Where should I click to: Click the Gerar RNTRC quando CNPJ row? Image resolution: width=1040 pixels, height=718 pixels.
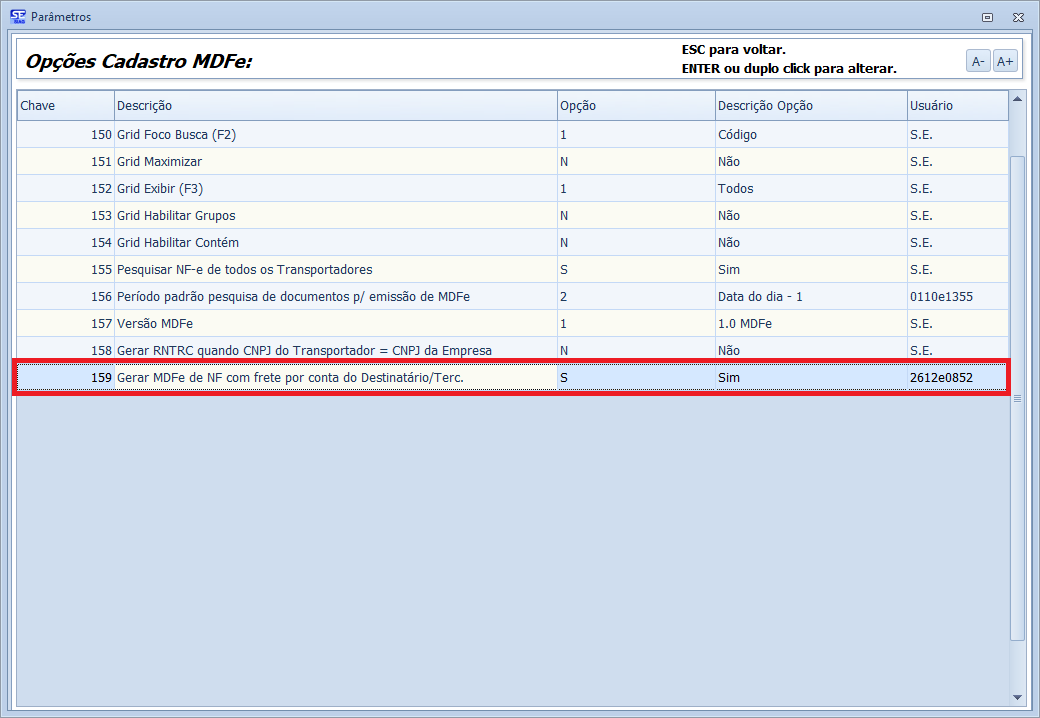335,350
